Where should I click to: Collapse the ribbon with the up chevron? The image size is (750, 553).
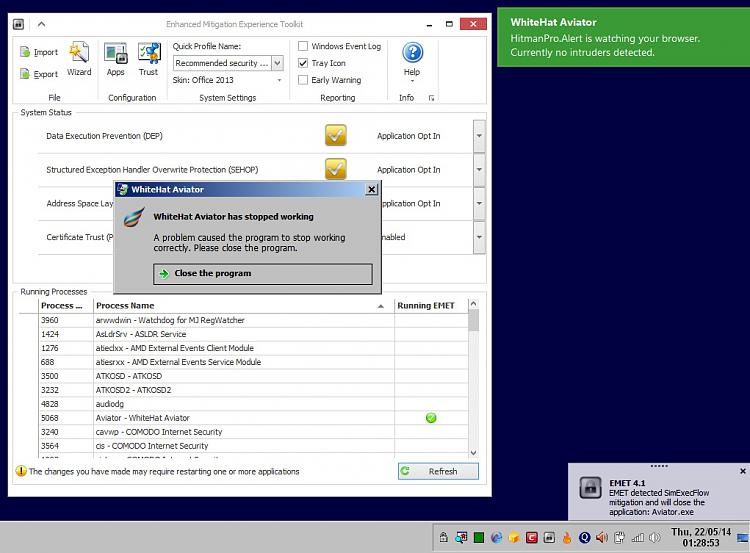(x=42, y=24)
